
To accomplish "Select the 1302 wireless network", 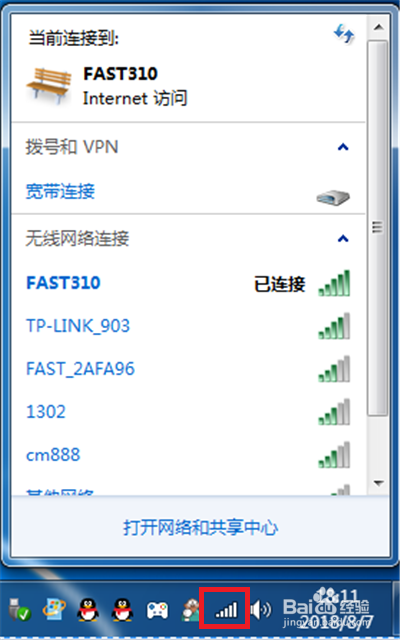I will [x=188, y=411].
